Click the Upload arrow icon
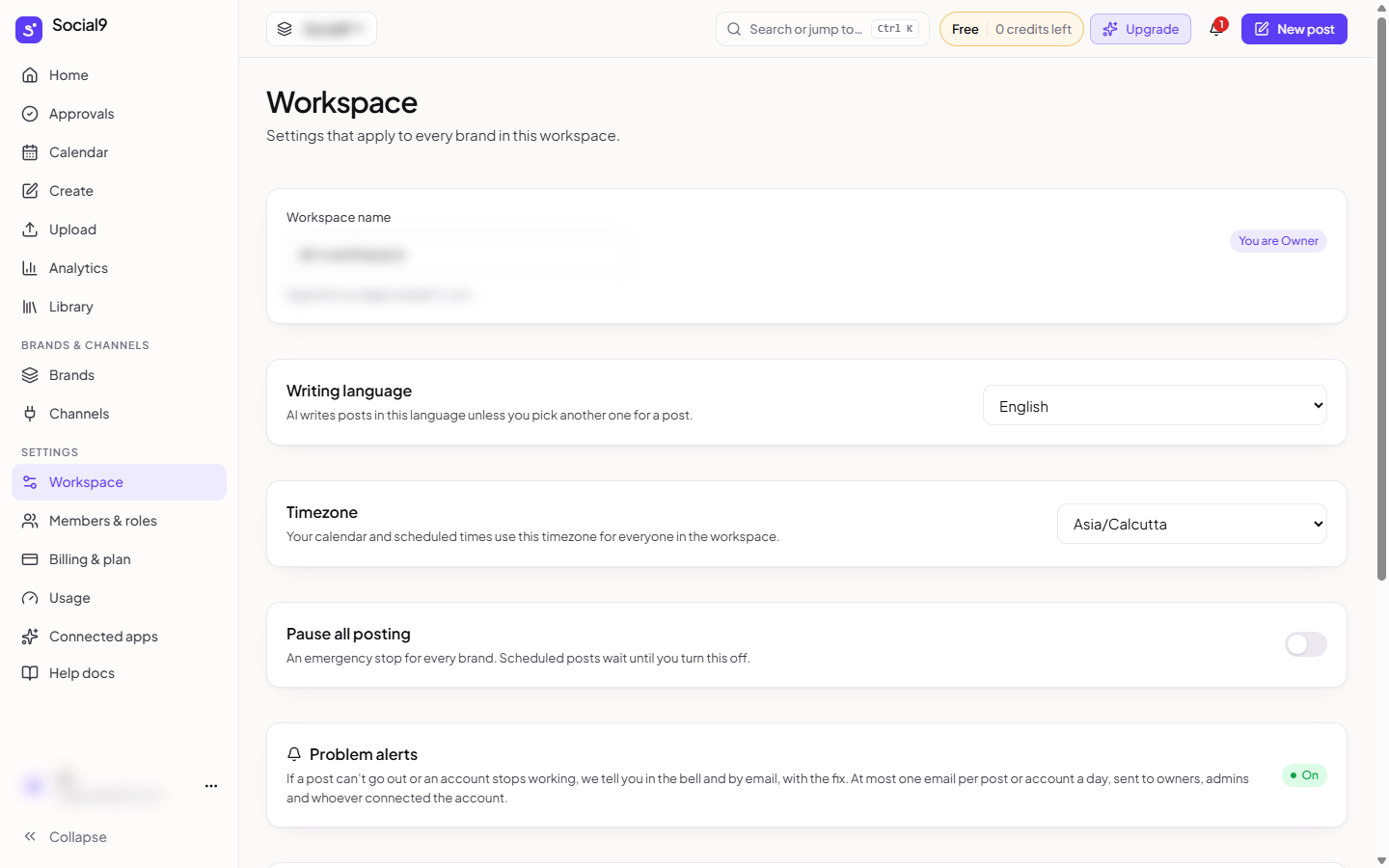The height and width of the screenshot is (868, 1389). pyautogui.click(x=30, y=230)
